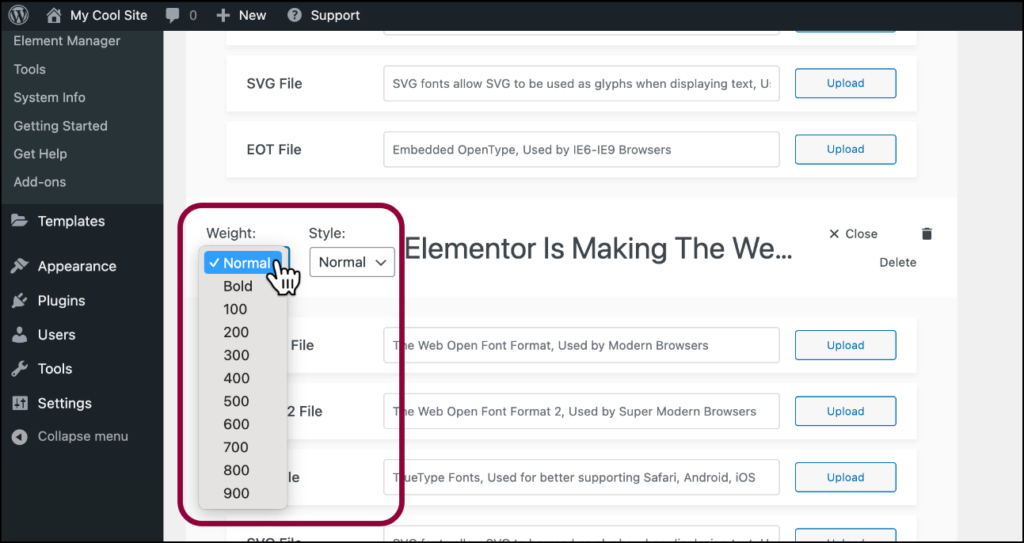Click the EOT File URL field

pyautogui.click(x=581, y=149)
